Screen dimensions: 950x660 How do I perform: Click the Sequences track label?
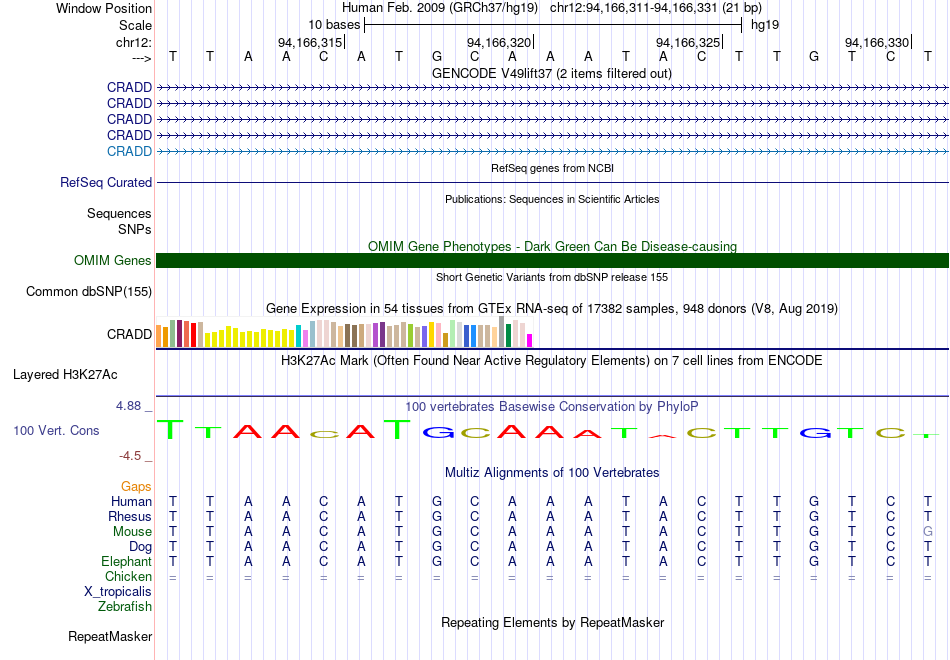(x=119, y=213)
